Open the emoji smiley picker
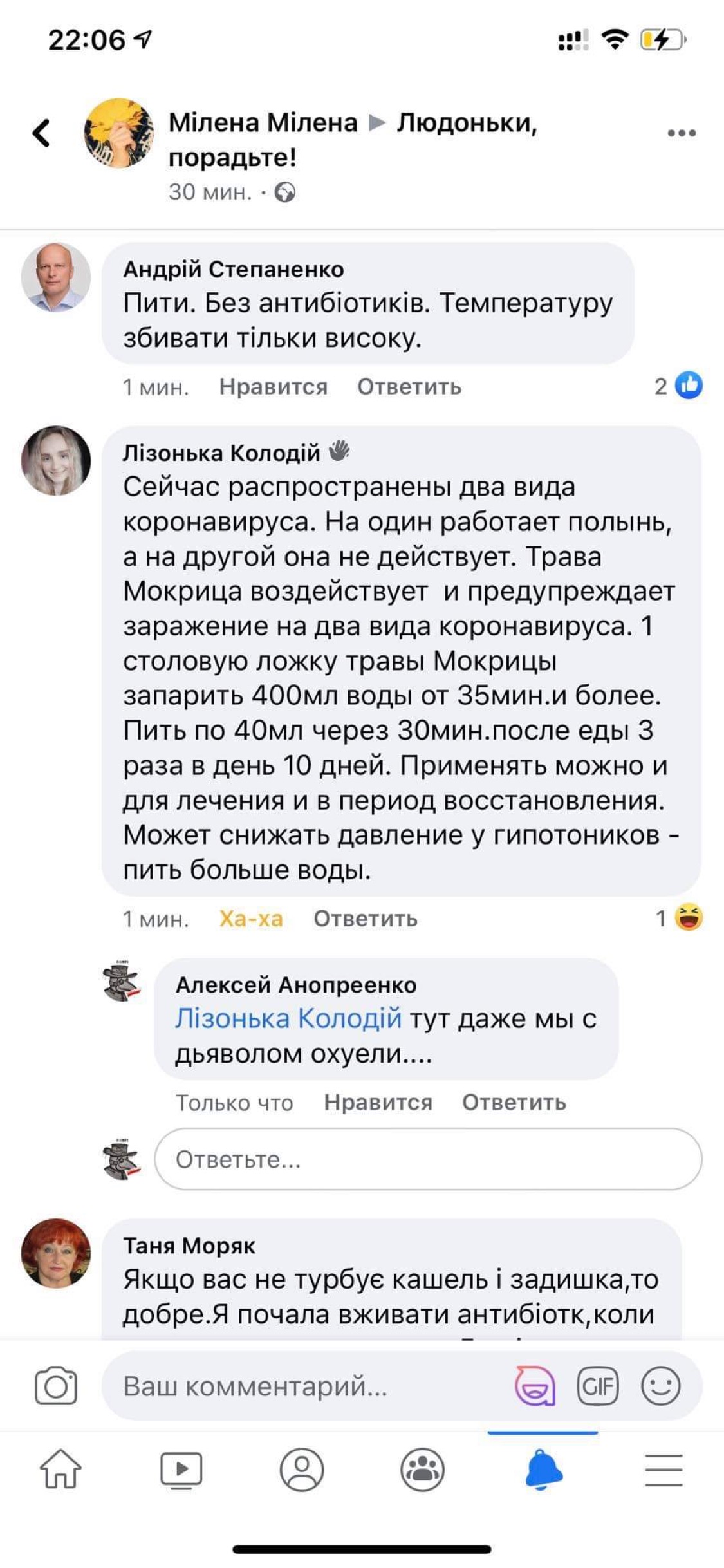This screenshot has height=1568, width=724. click(660, 1386)
